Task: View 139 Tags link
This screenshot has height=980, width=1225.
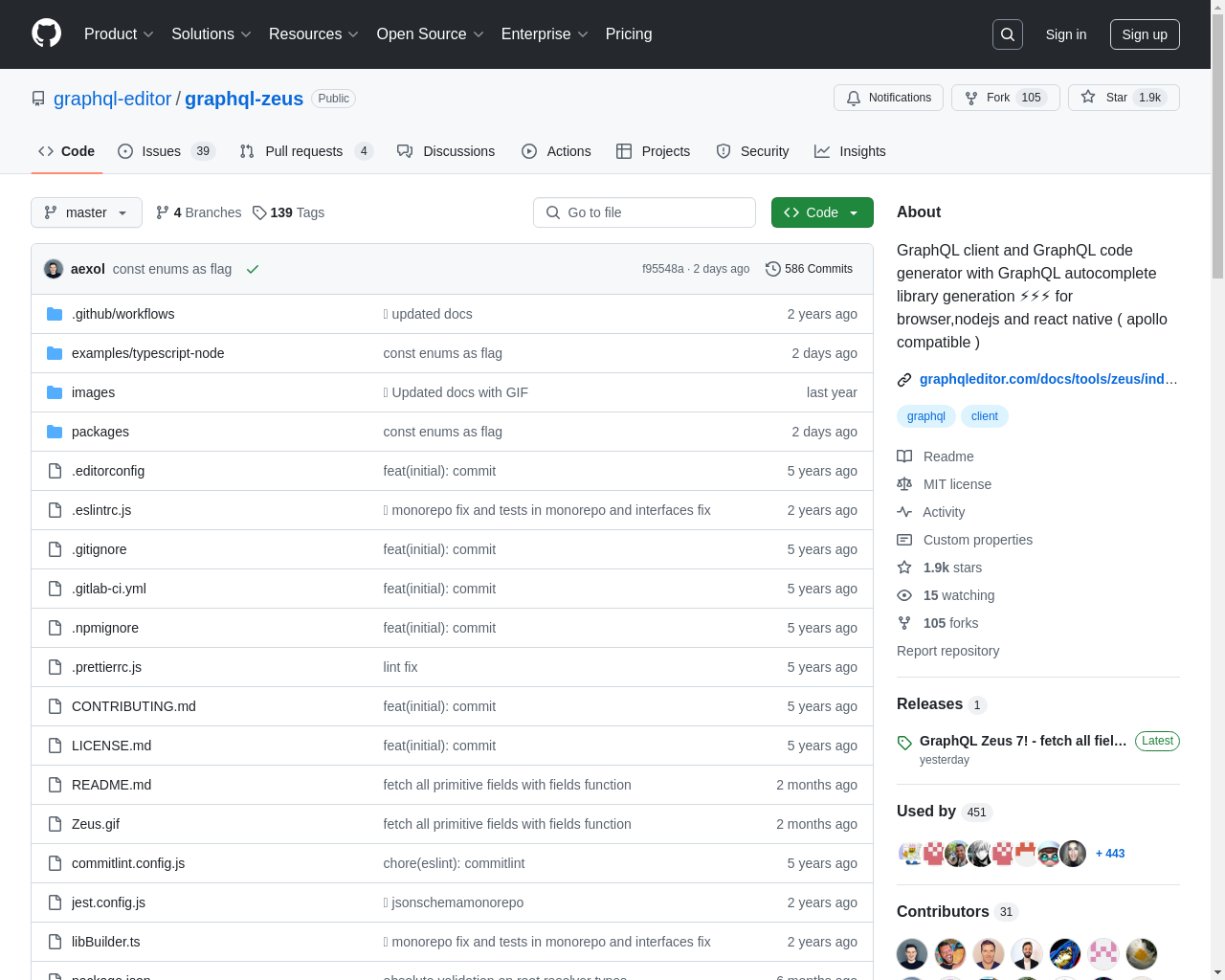Action: point(288,212)
